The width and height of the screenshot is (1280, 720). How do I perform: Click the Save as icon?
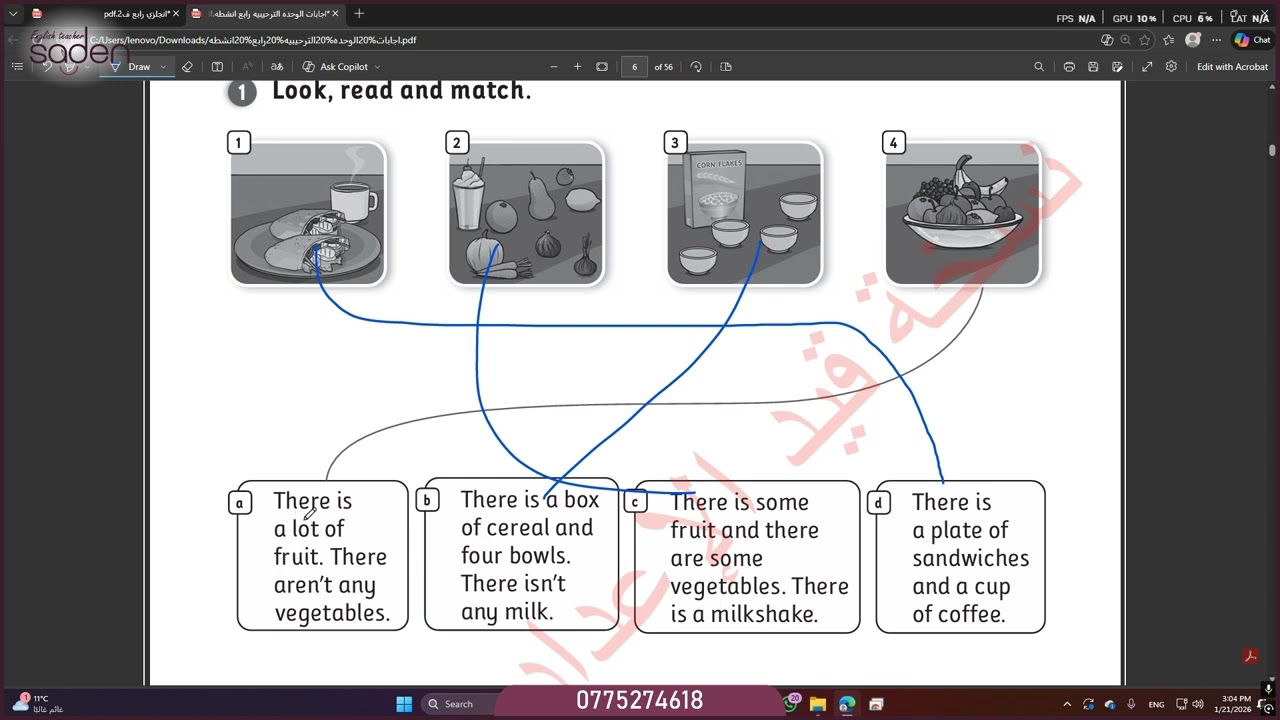coord(1117,67)
